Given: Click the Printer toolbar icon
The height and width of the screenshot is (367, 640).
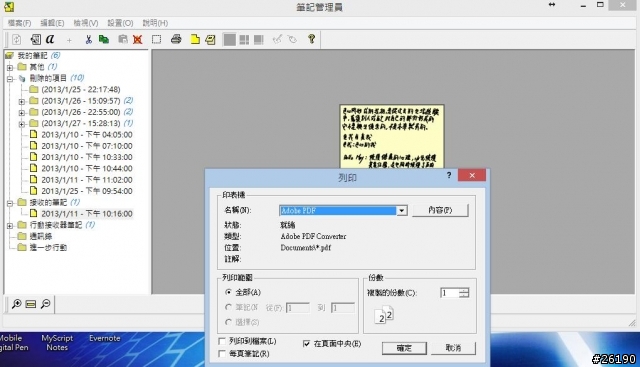Looking at the screenshot, I should (176, 40).
